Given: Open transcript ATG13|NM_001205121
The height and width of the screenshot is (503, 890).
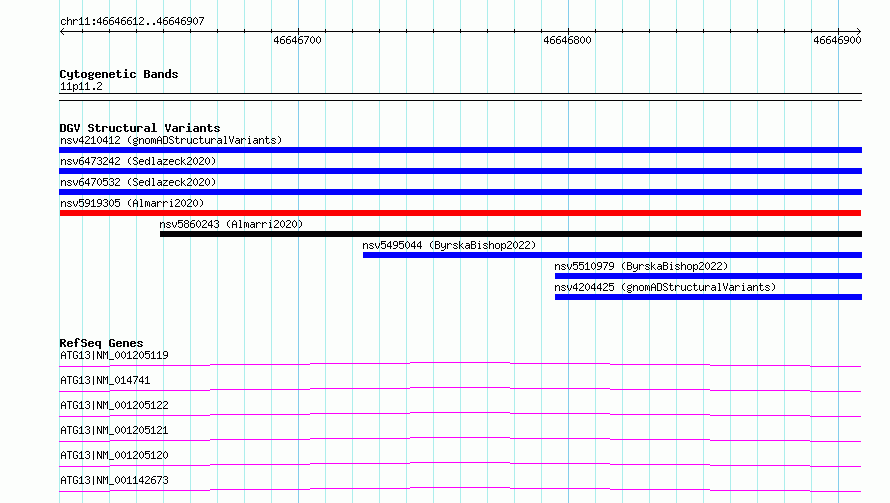Looking at the screenshot, I should [114, 430].
